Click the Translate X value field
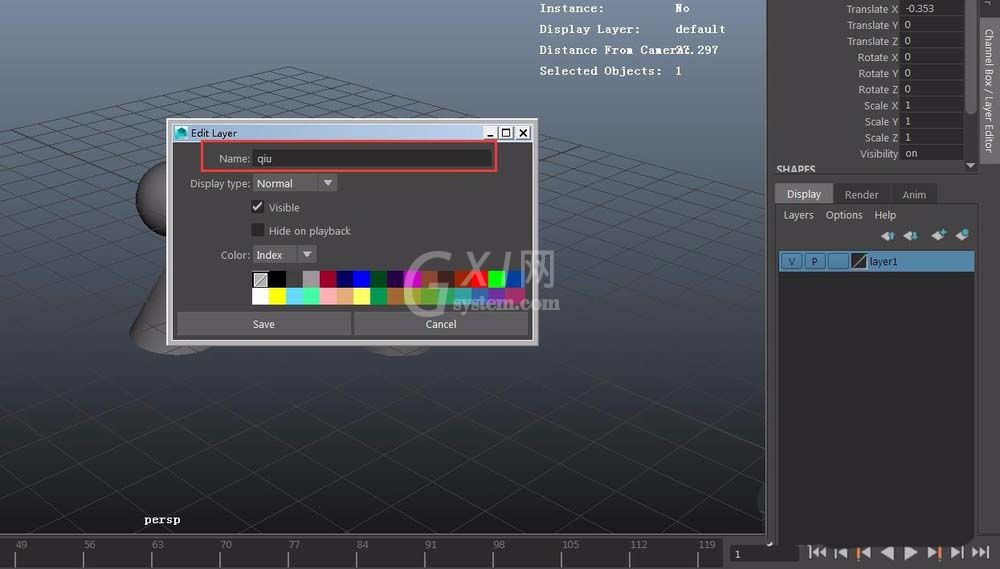Viewport: 1000px width, 569px height. pos(932,8)
